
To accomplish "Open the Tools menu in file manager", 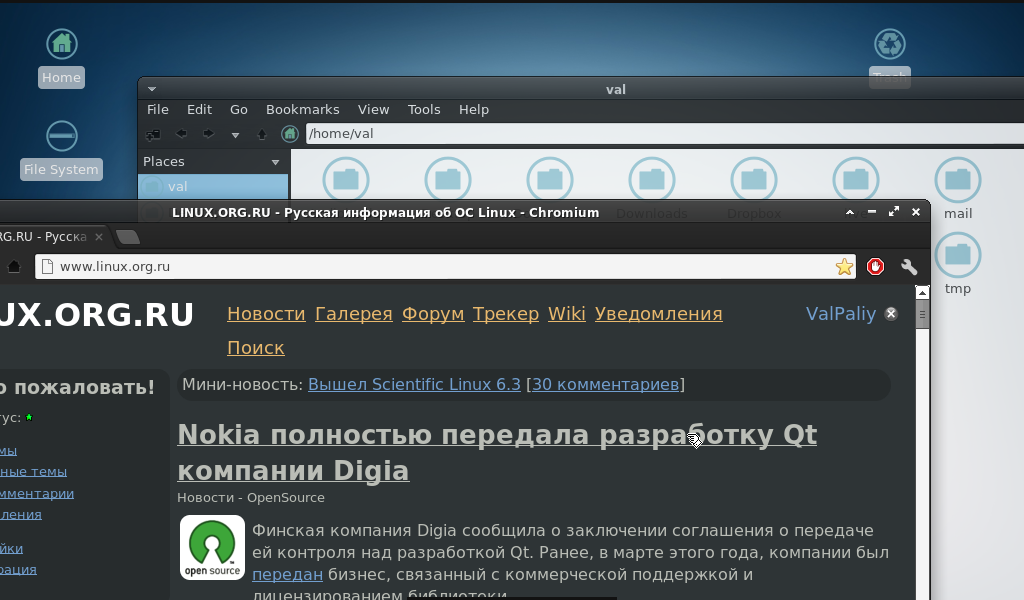I will [424, 110].
